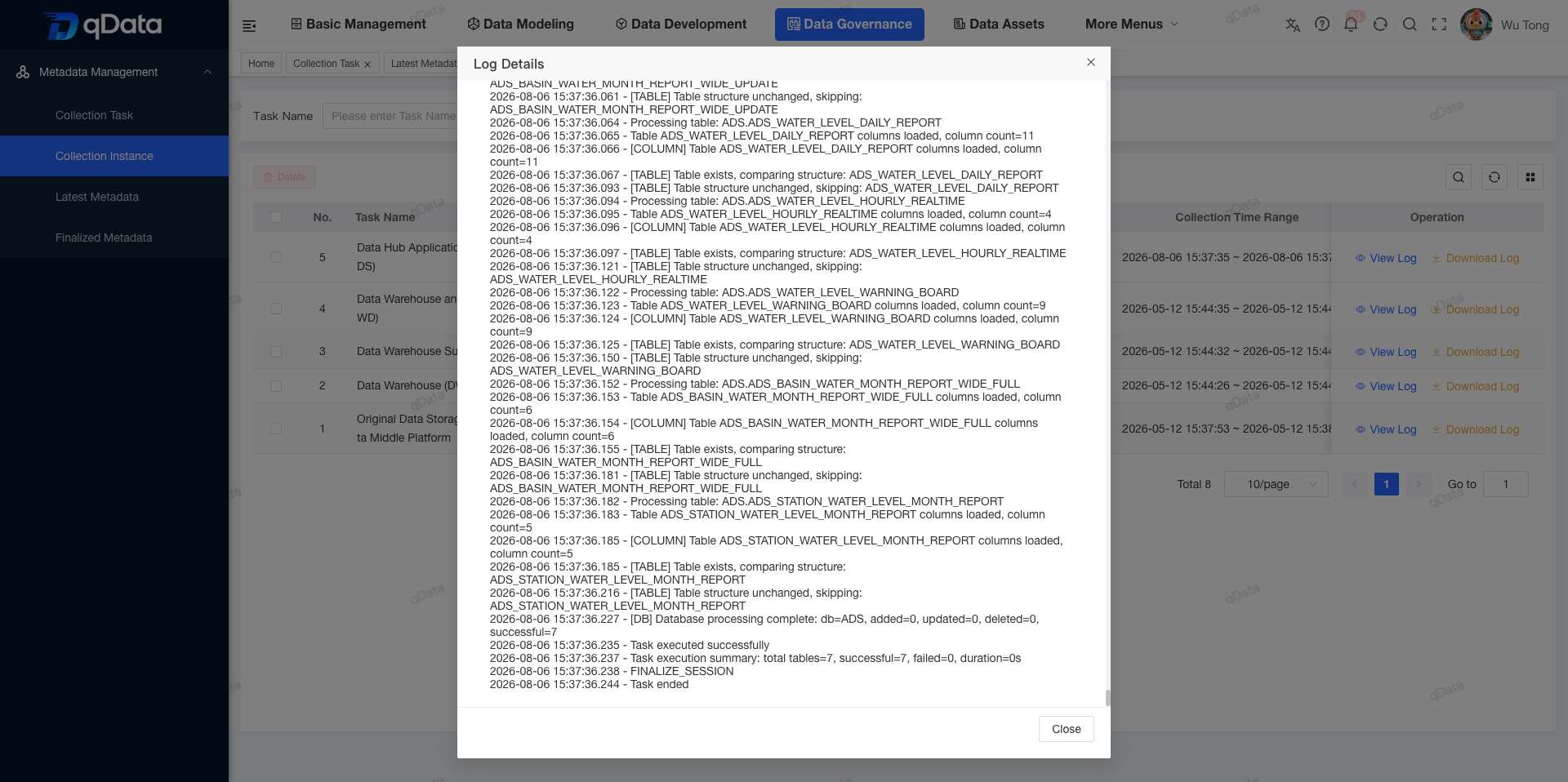Download Log for row 3
The height and width of the screenshot is (782, 1568).
1475,352
